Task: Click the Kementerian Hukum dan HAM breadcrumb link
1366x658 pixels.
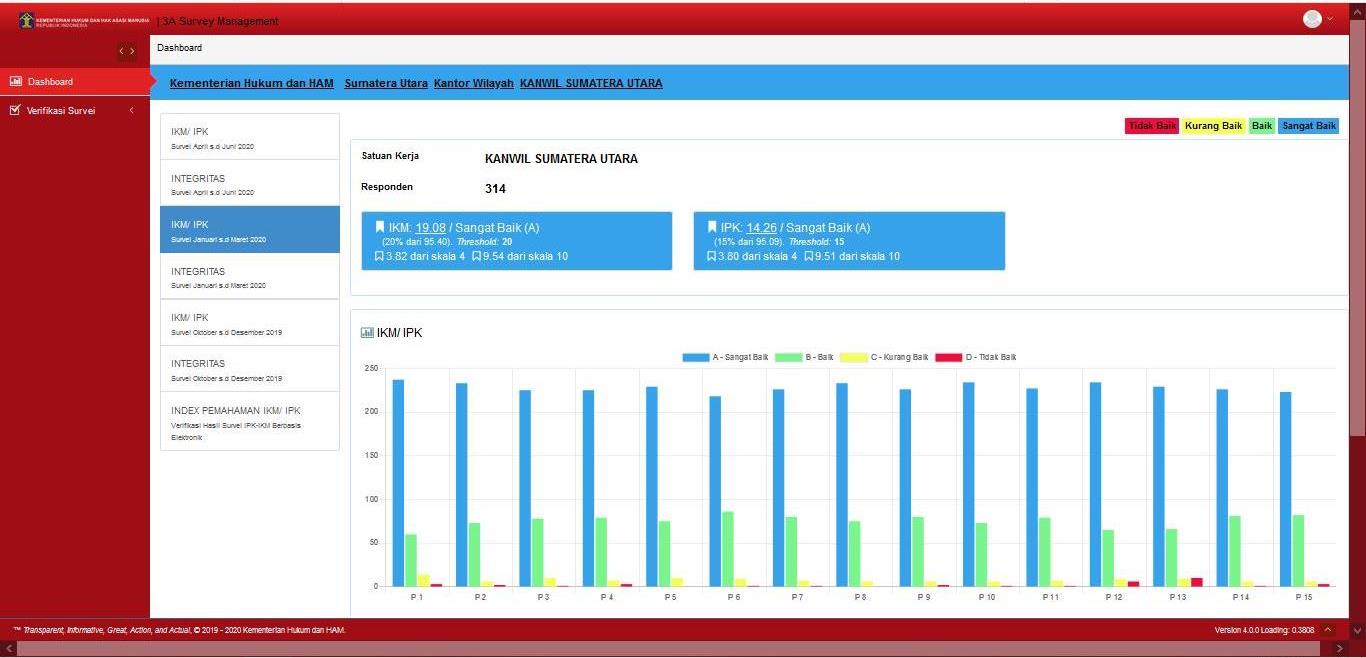Action: (x=252, y=83)
